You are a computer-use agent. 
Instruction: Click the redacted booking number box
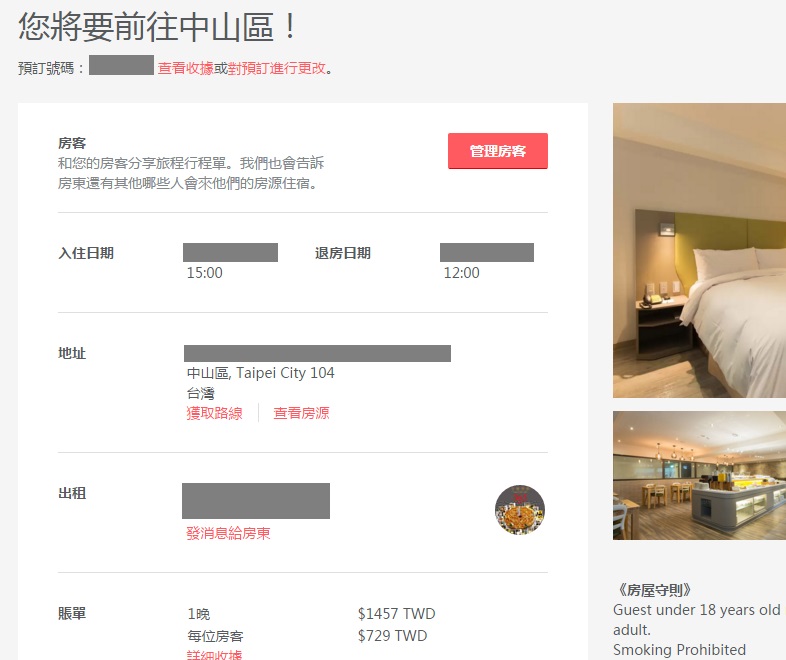click(x=121, y=65)
